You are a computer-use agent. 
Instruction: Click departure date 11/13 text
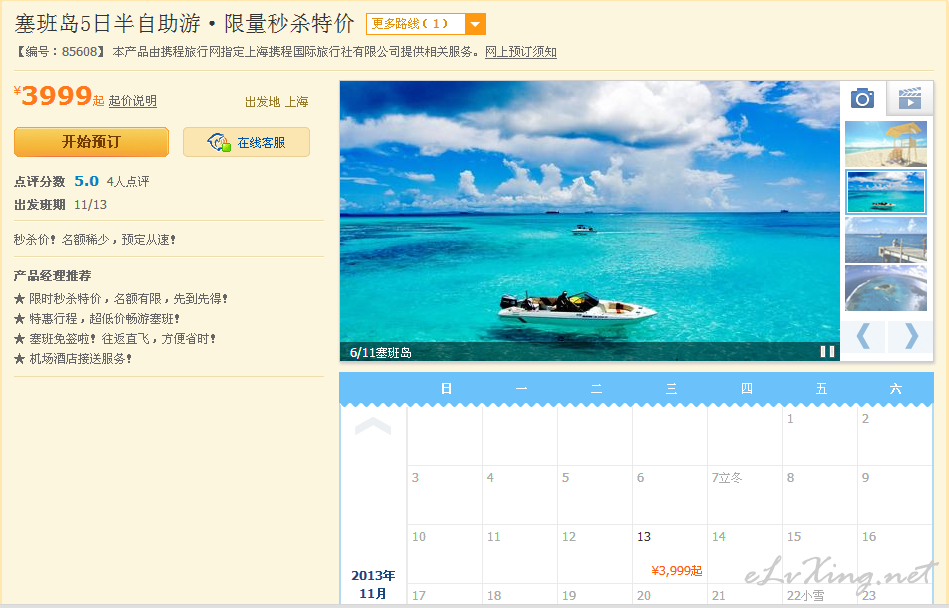(90, 205)
